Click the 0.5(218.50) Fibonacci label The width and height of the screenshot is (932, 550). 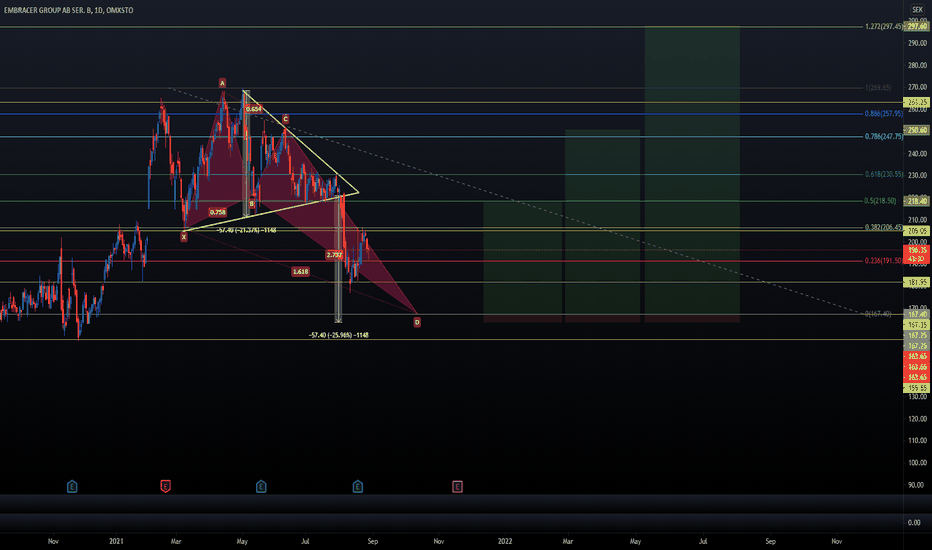coord(880,201)
